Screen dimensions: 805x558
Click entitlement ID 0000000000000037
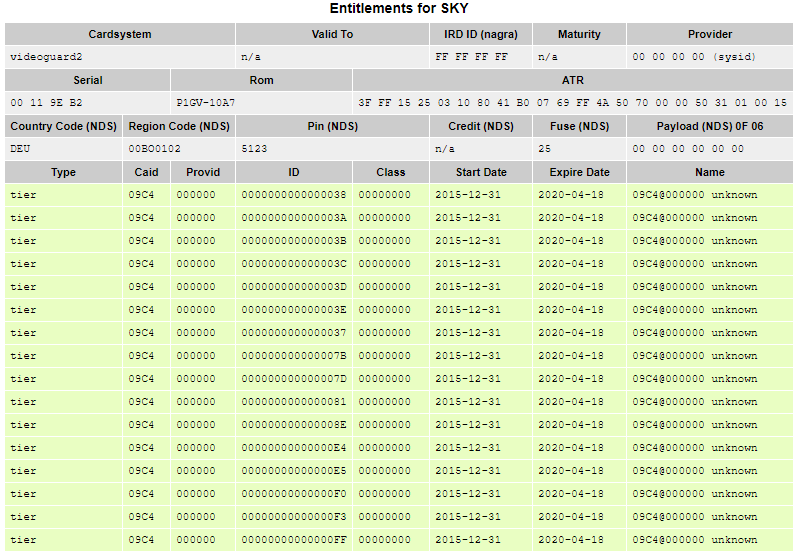tap(294, 333)
